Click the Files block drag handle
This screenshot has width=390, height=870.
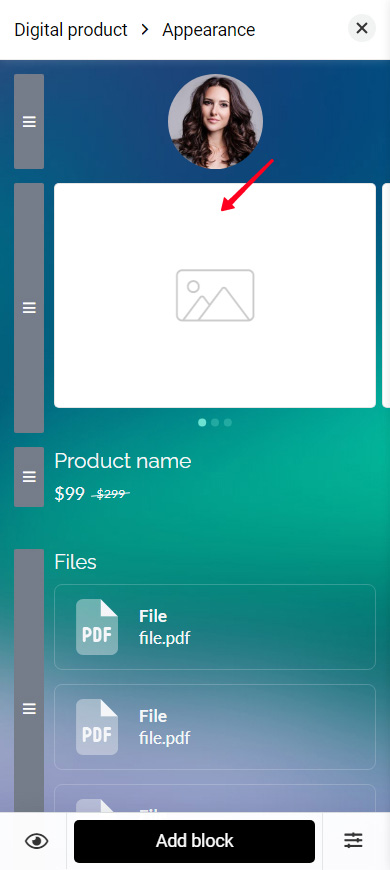click(29, 709)
